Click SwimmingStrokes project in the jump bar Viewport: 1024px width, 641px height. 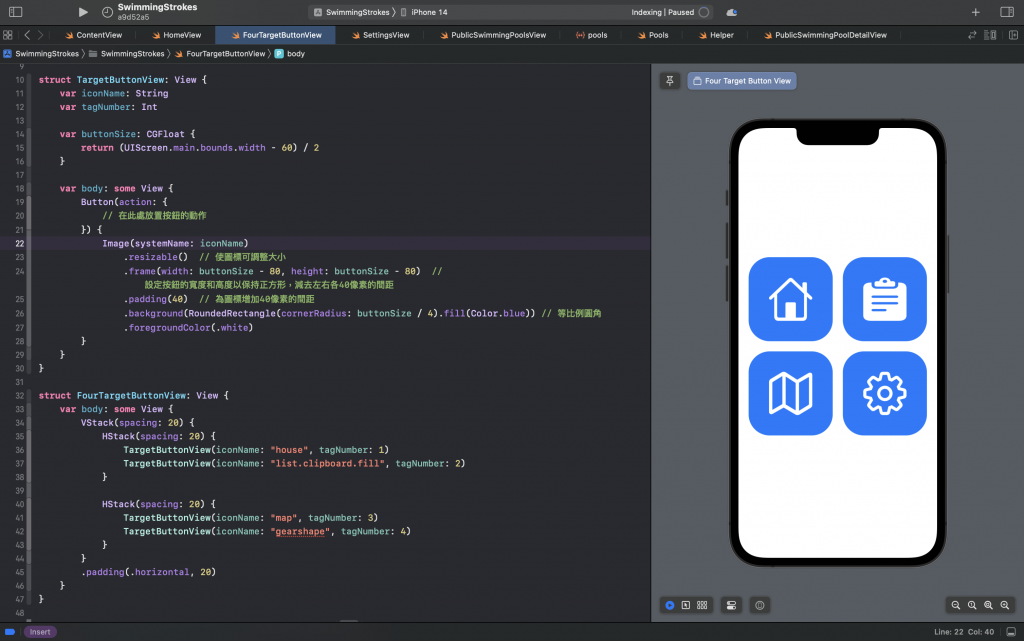(40, 54)
